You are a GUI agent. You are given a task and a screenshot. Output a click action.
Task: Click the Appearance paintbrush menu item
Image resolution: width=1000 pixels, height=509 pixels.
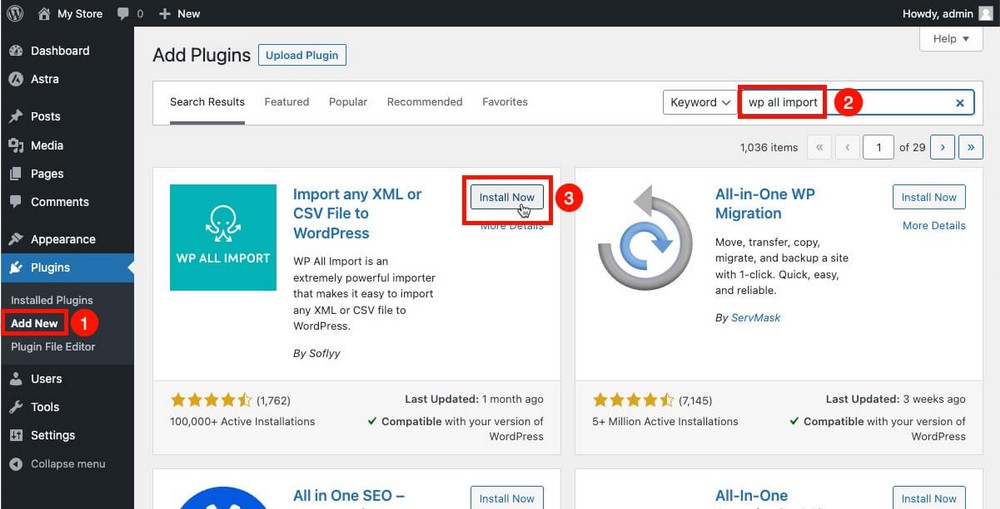[x=62, y=239]
